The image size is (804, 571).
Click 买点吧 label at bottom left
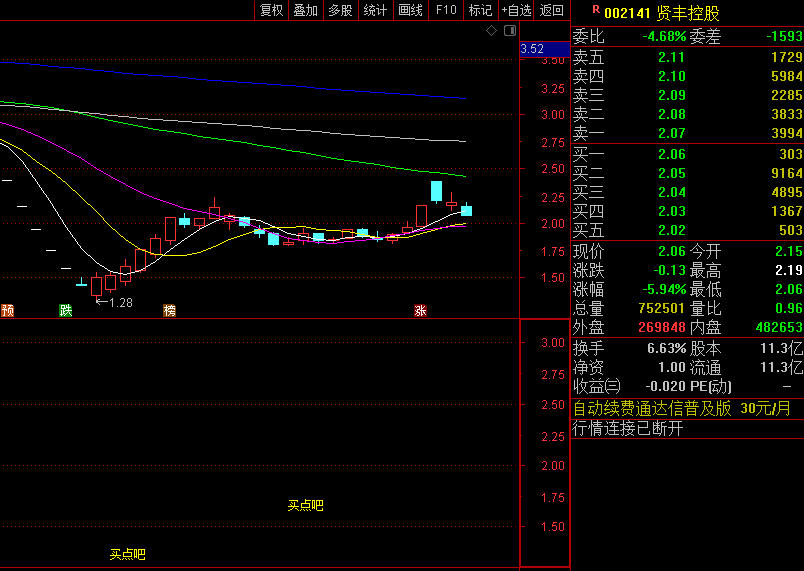point(128,555)
